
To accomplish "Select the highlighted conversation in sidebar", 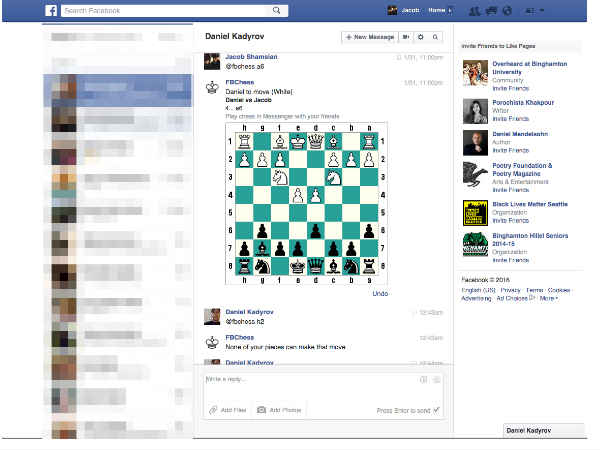I will pyautogui.click(x=118, y=90).
